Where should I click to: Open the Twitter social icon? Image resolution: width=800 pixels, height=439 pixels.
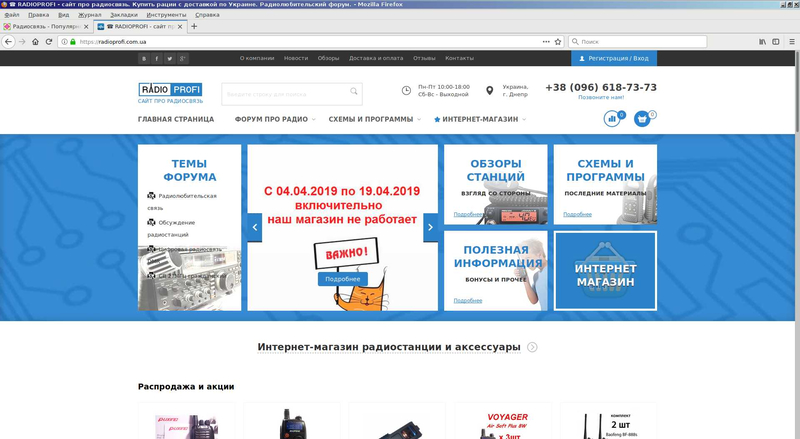[169, 59]
